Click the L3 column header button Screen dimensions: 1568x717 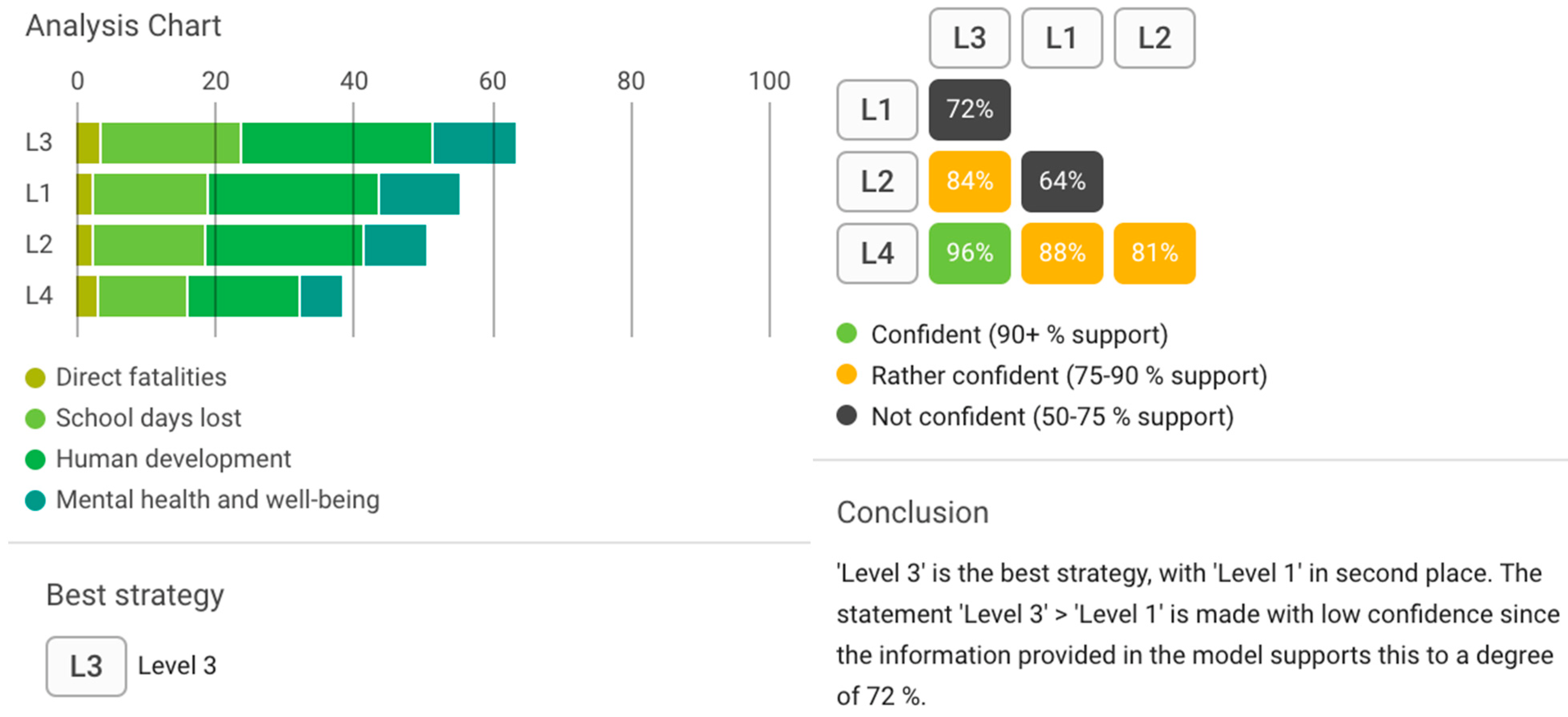(x=969, y=38)
